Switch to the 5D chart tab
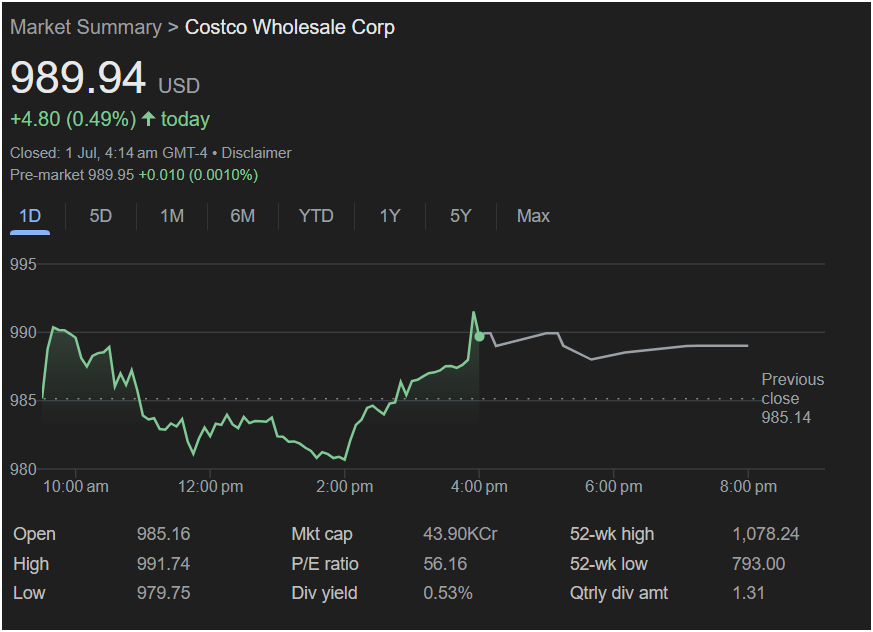The width and height of the screenshot is (873, 632). (101, 216)
